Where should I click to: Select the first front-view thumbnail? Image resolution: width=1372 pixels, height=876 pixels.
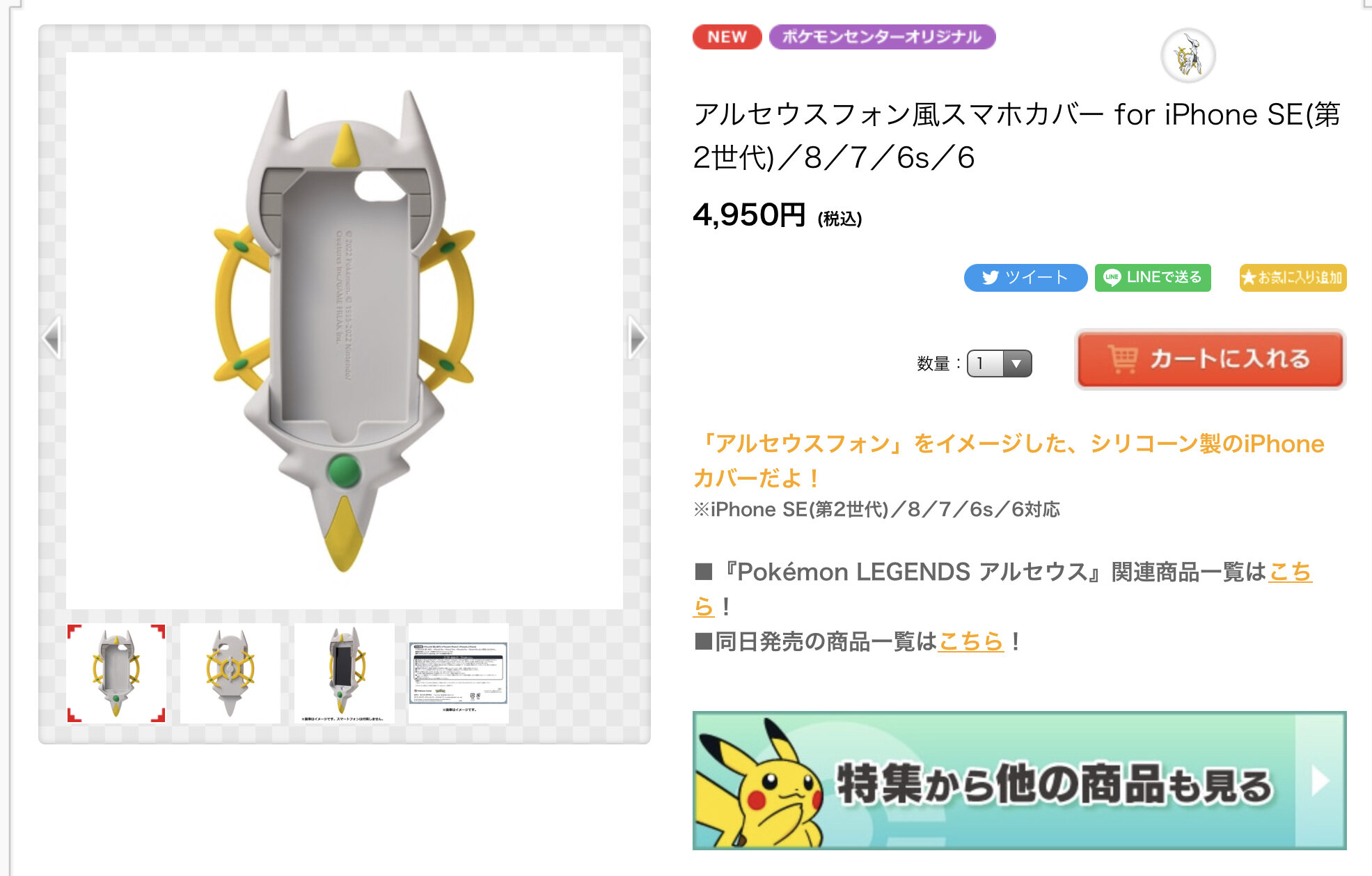(x=116, y=673)
